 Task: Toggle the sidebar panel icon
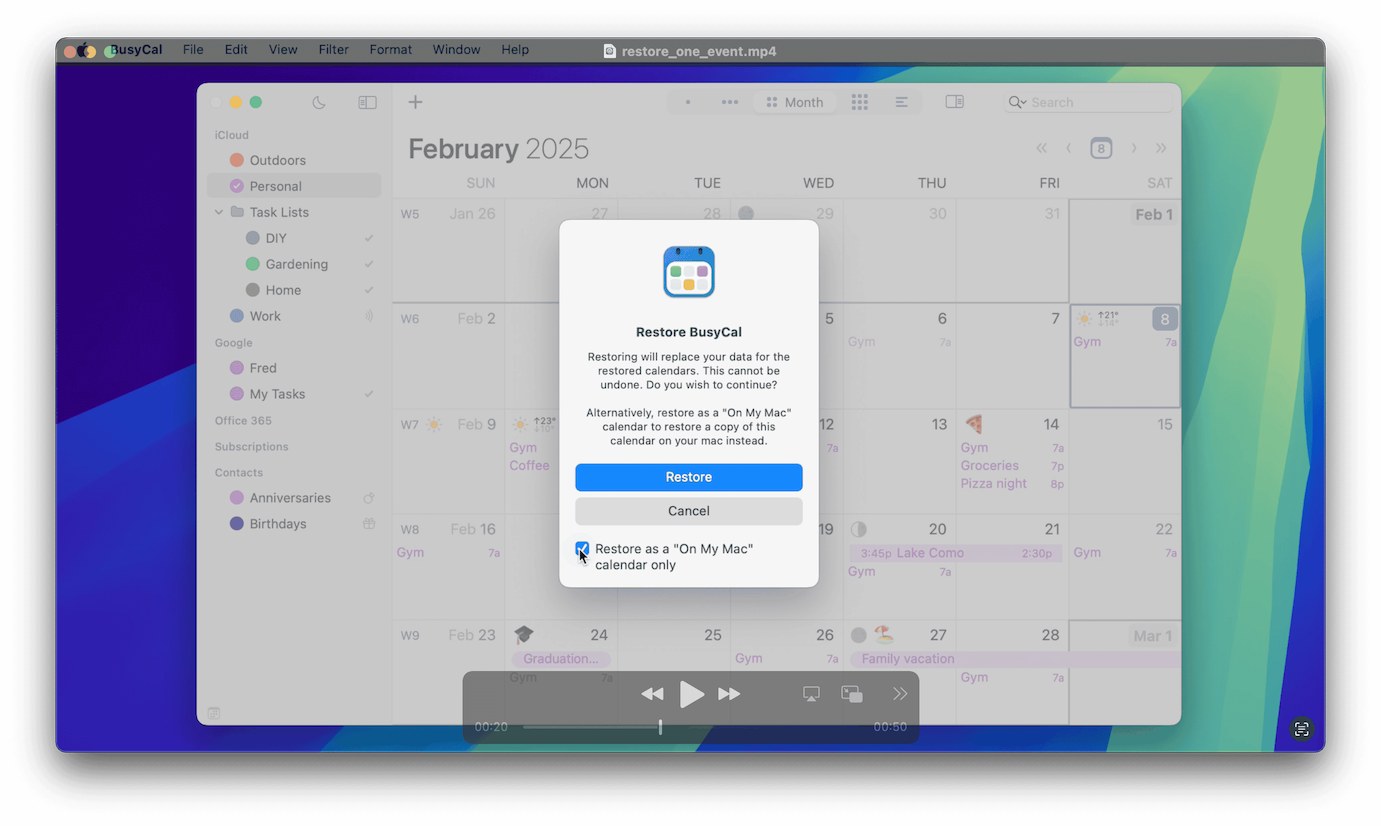coord(367,102)
